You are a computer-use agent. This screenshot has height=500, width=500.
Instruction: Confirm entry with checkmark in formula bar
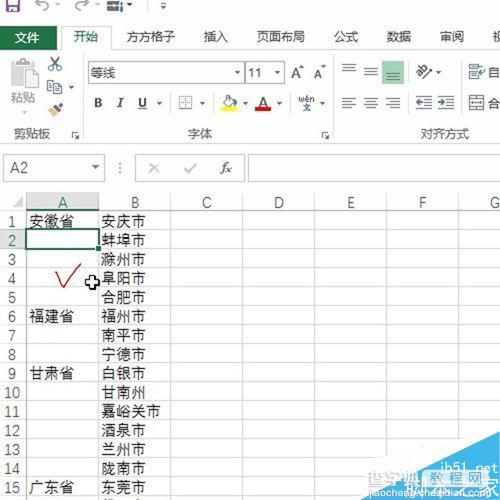point(190,168)
